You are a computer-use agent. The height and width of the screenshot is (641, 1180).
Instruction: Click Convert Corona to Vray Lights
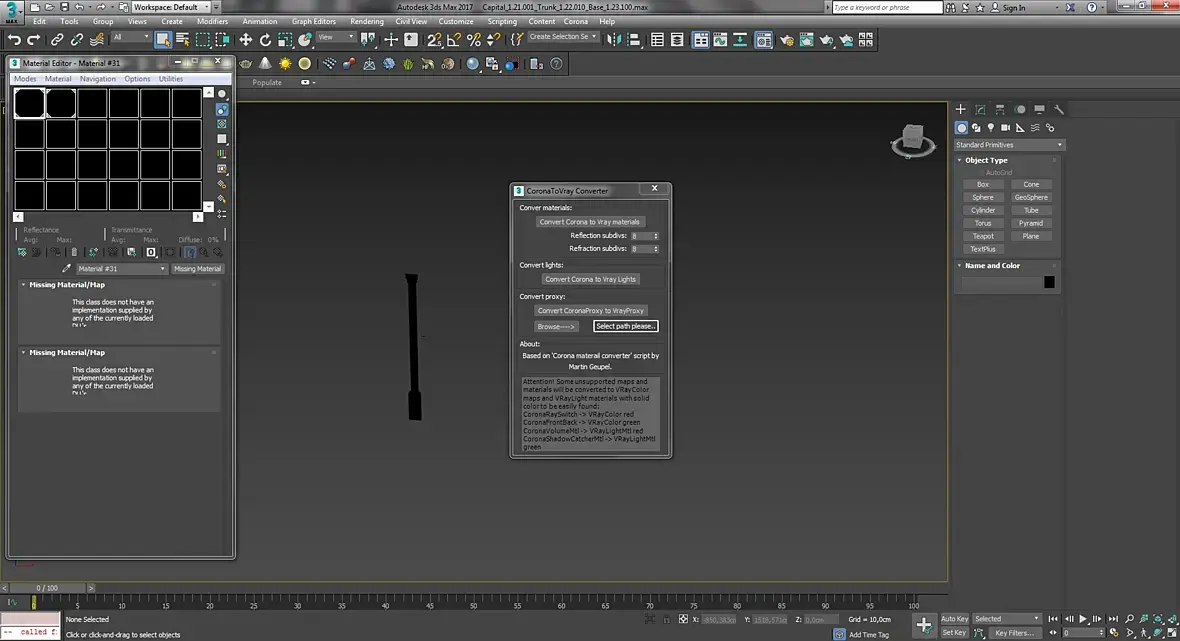coord(590,279)
